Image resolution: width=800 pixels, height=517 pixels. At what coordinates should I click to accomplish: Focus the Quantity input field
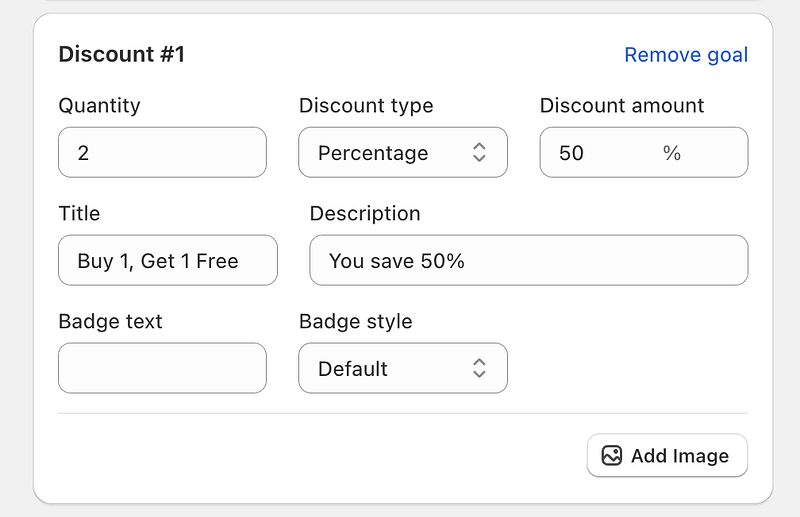tap(162, 153)
